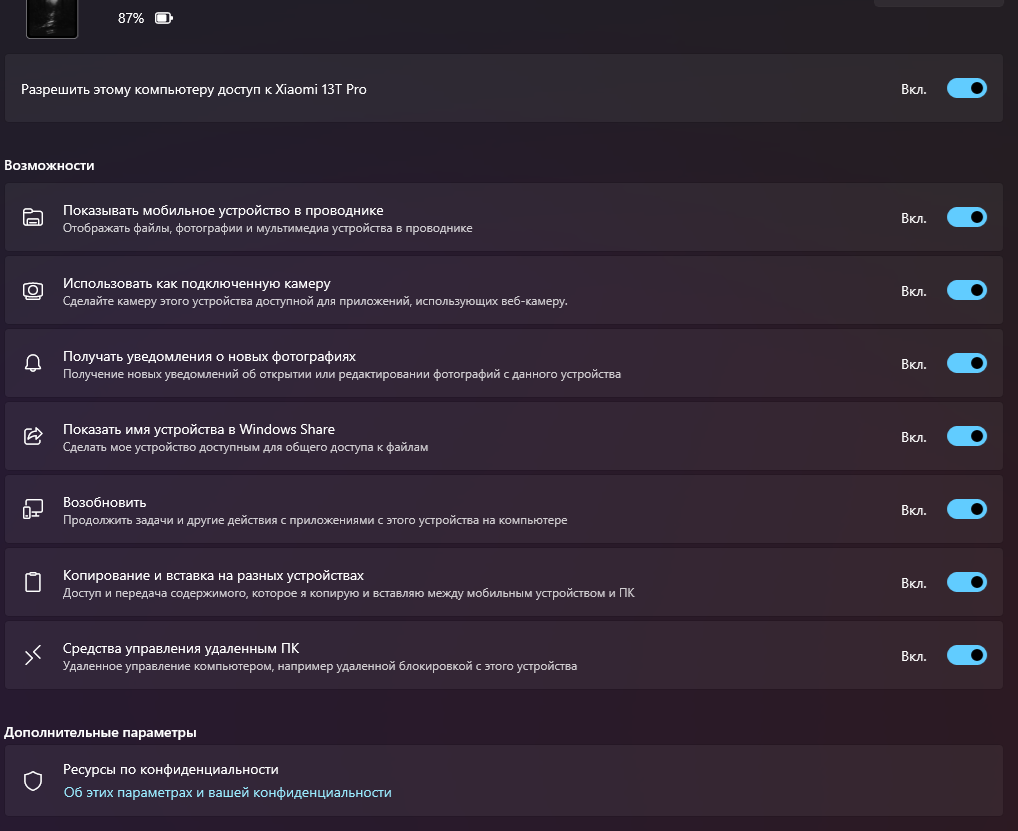Image resolution: width=1018 pixels, height=831 pixels.
Task: Click the '87%' battery percentage text
Action: pyautogui.click(x=130, y=18)
